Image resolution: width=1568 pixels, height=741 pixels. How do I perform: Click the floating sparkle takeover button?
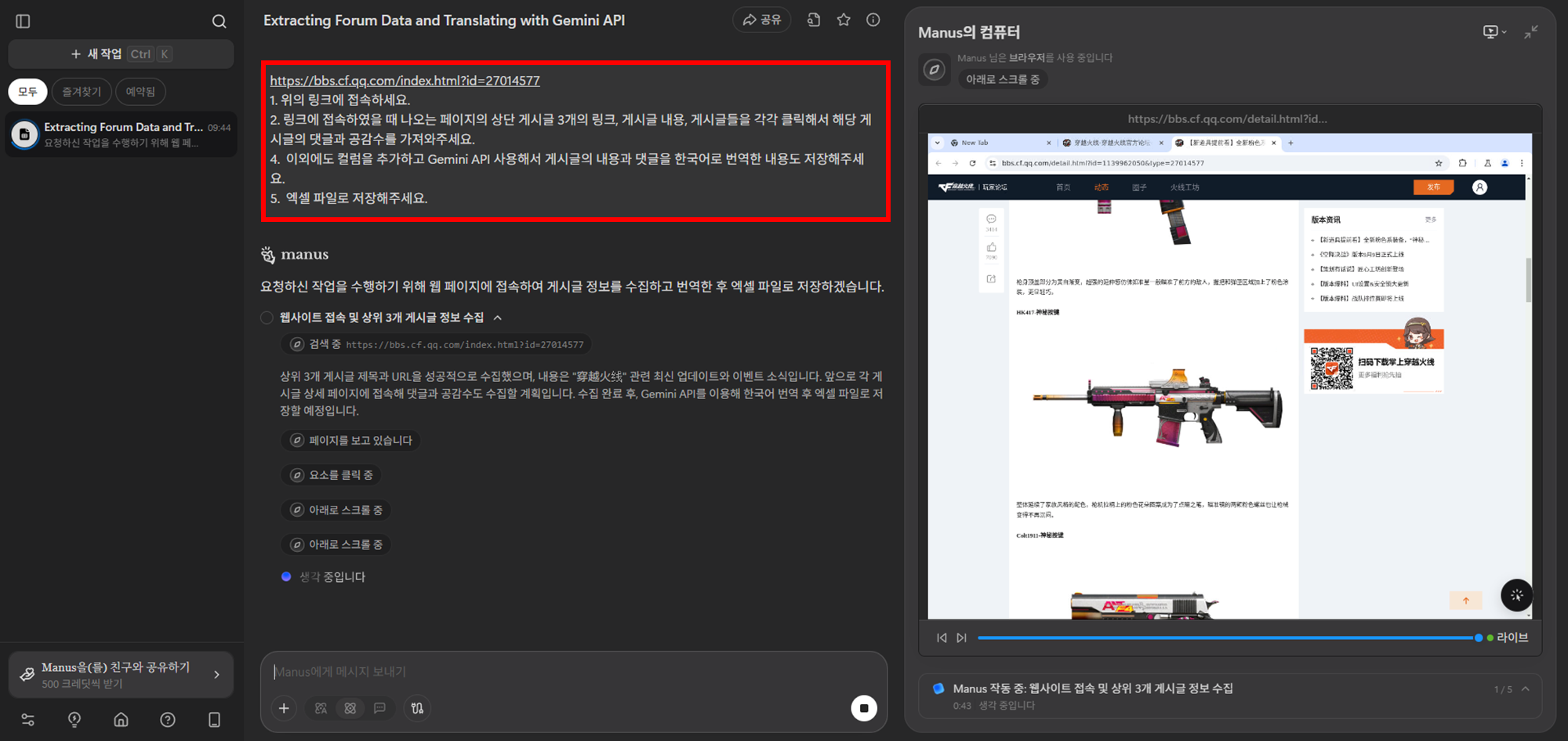click(x=1517, y=595)
